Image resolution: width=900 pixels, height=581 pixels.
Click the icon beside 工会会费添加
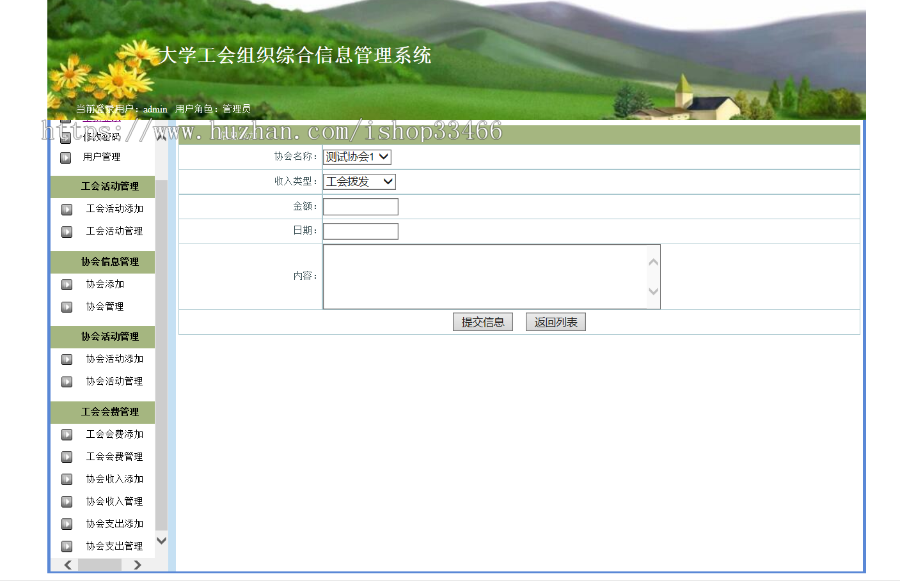[x=66, y=435]
